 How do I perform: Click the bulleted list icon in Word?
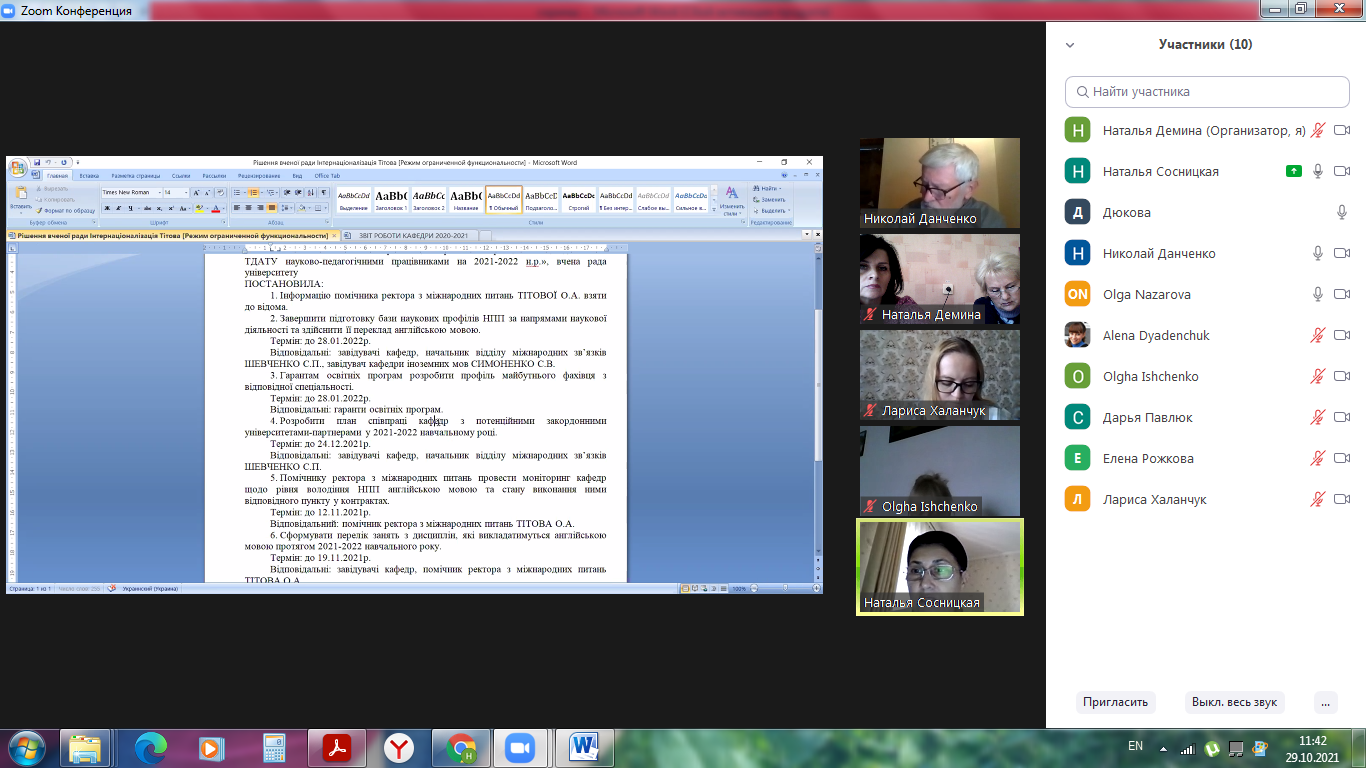[x=238, y=192]
